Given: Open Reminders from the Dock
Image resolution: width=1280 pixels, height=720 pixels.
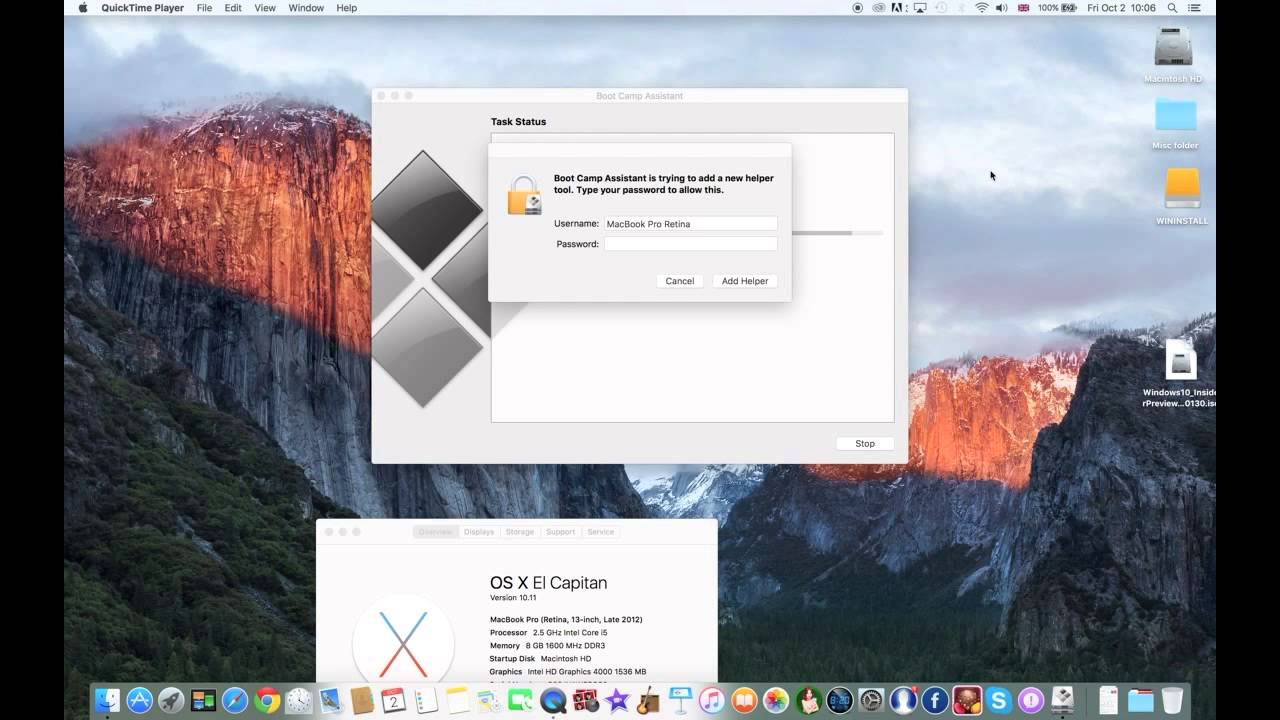Looking at the screenshot, I should pyautogui.click(x=426, y=700).
